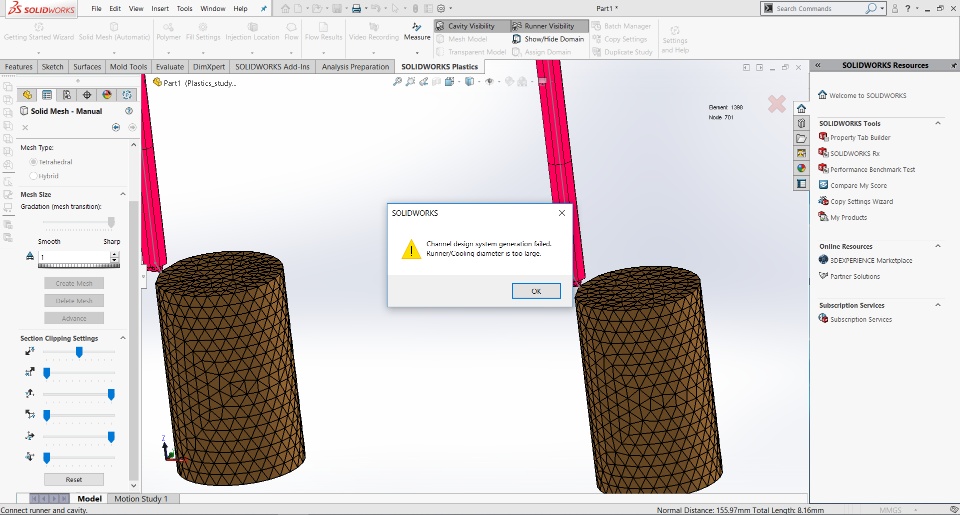Click the PropertyManager tab icon

(47, 95)
